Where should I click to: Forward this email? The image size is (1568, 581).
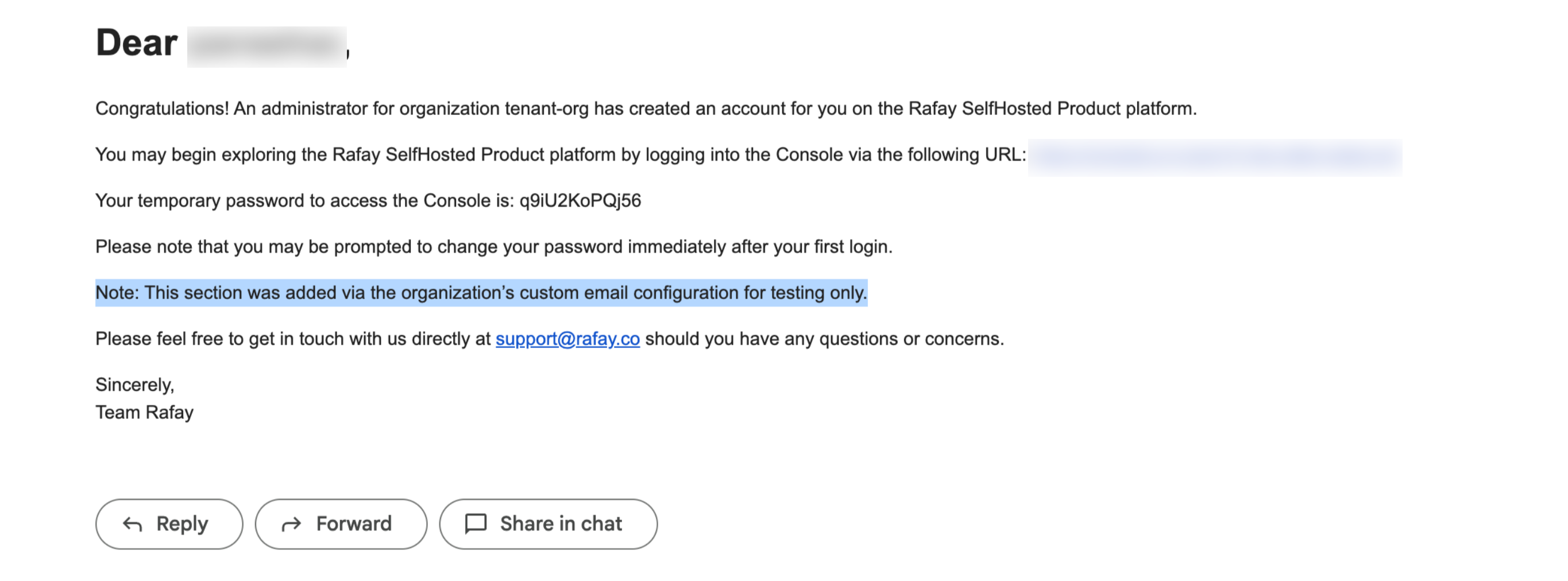tap(341, 524)
